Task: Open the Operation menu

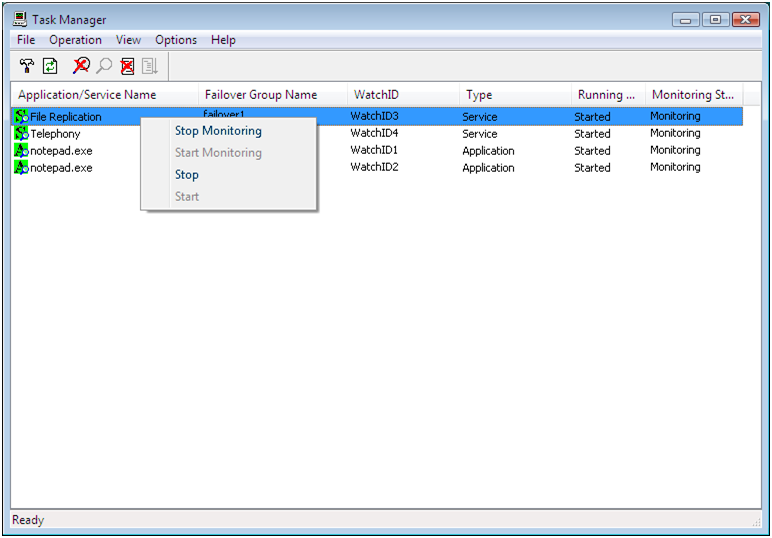Action: point(75,40)
